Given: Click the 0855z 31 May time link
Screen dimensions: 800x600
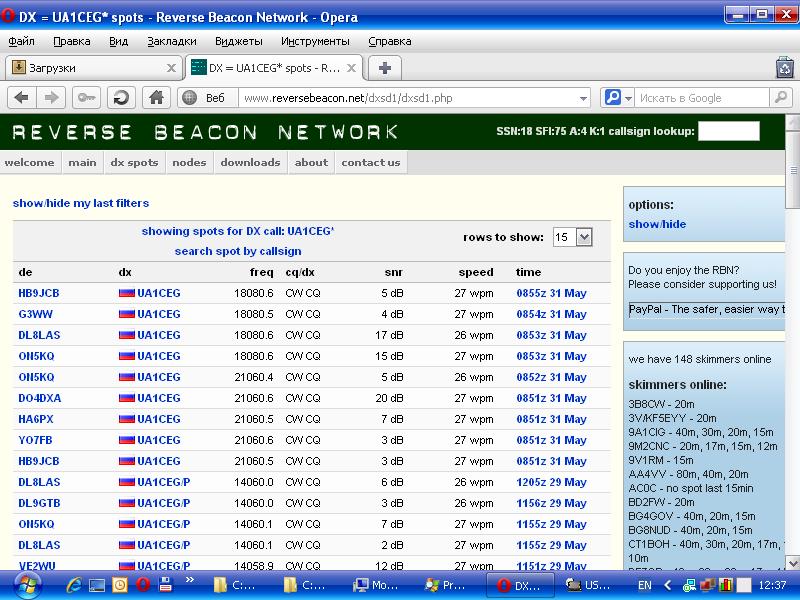Looking at the screenshot, I should (552, 293).
